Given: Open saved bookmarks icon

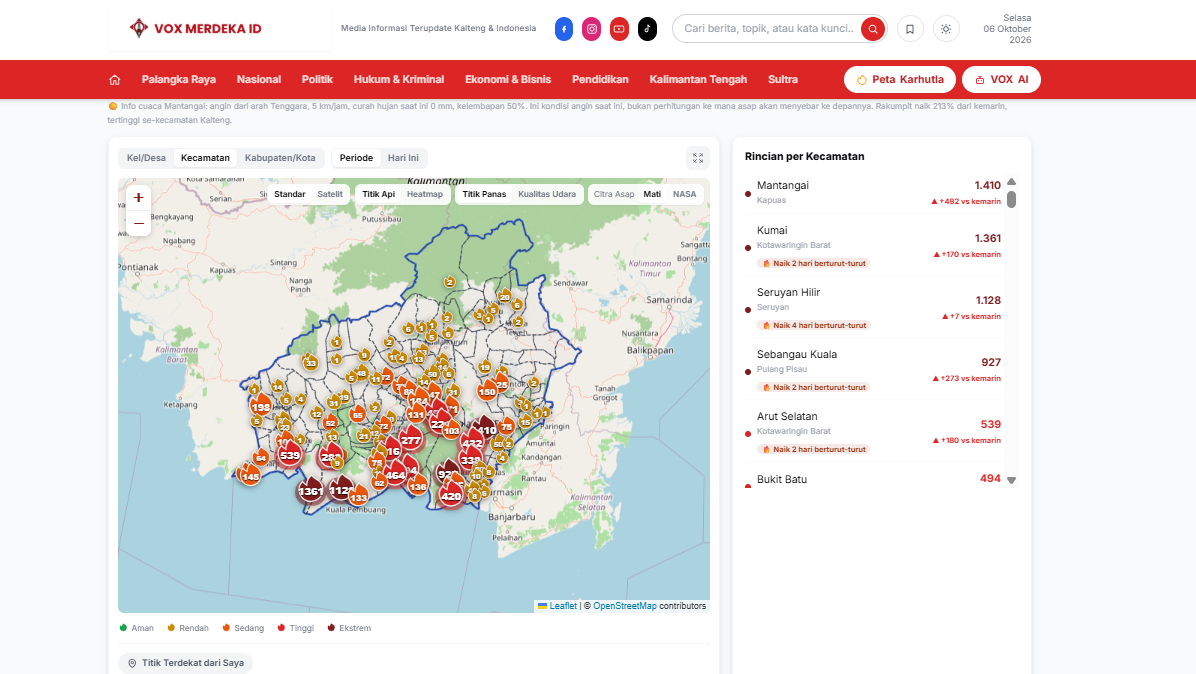Looking at the screenshot, I should (910, 29).
